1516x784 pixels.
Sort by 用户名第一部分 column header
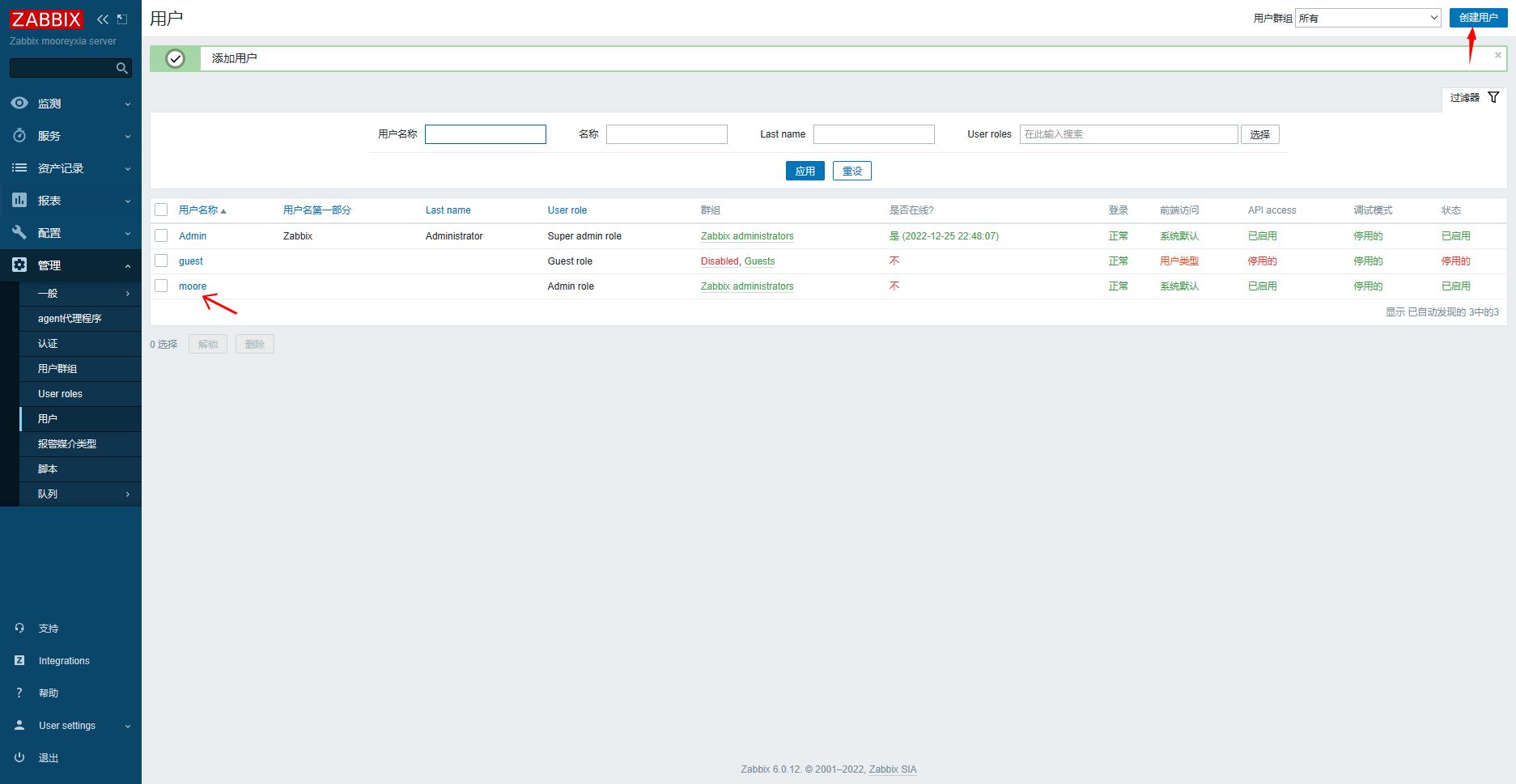pyautogui.click(x=317, y=210)
